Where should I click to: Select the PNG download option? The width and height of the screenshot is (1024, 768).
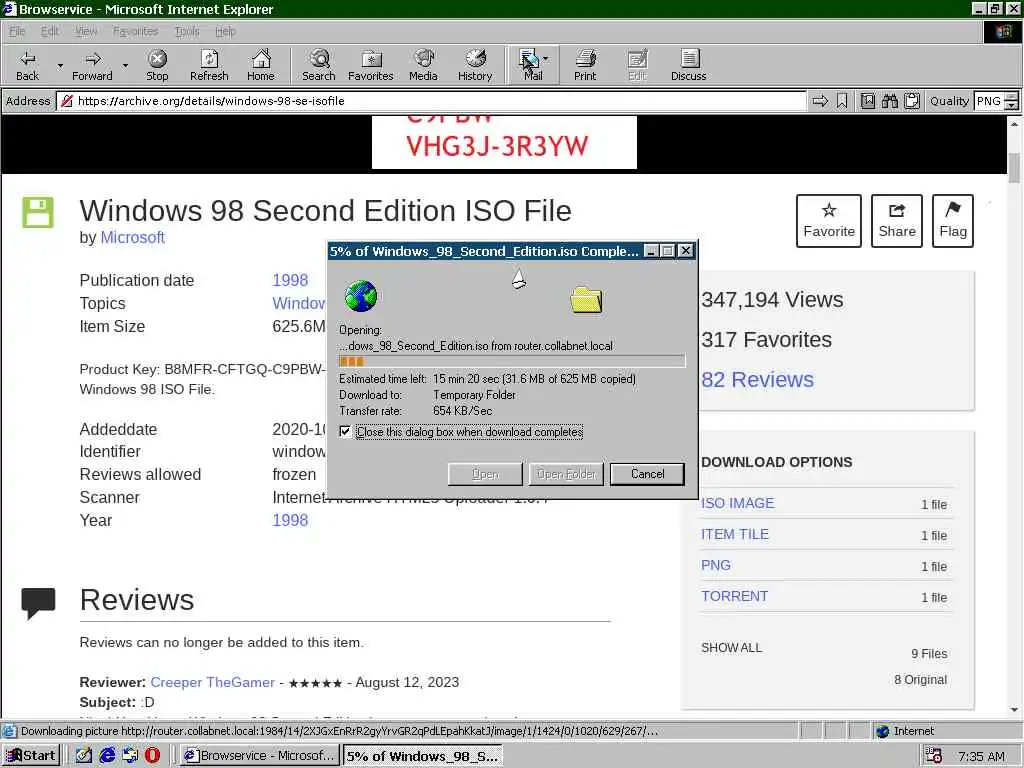[716, 566]
